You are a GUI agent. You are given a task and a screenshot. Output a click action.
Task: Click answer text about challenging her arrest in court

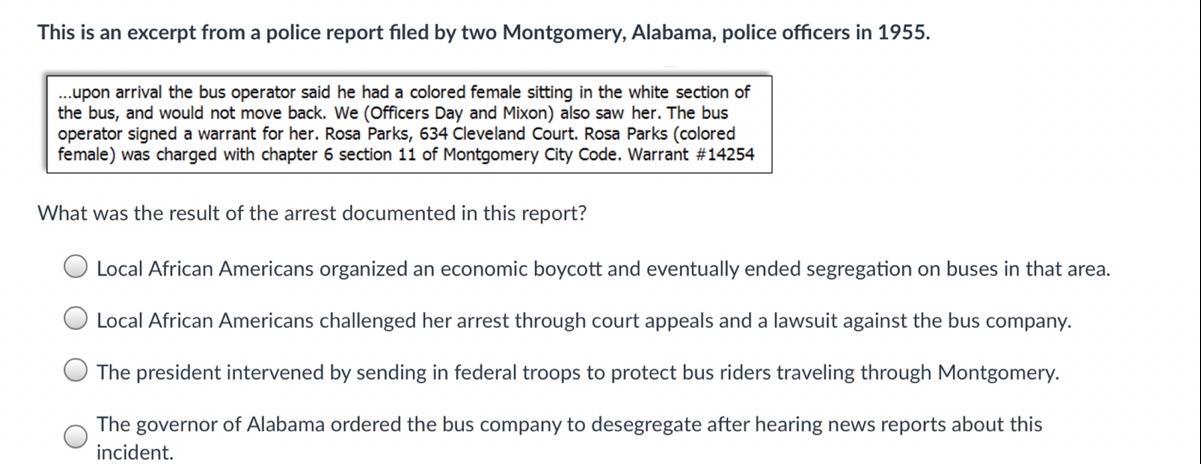(x=583, y=321)
